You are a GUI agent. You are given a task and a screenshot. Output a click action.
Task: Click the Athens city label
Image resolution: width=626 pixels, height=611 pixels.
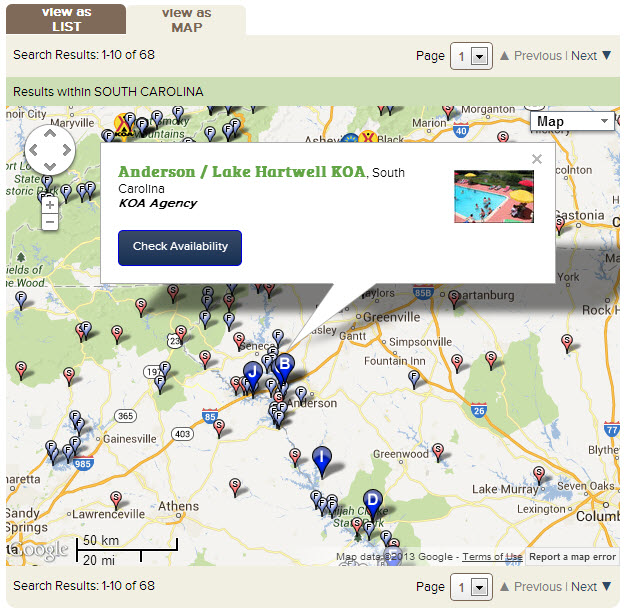[178, 506]
